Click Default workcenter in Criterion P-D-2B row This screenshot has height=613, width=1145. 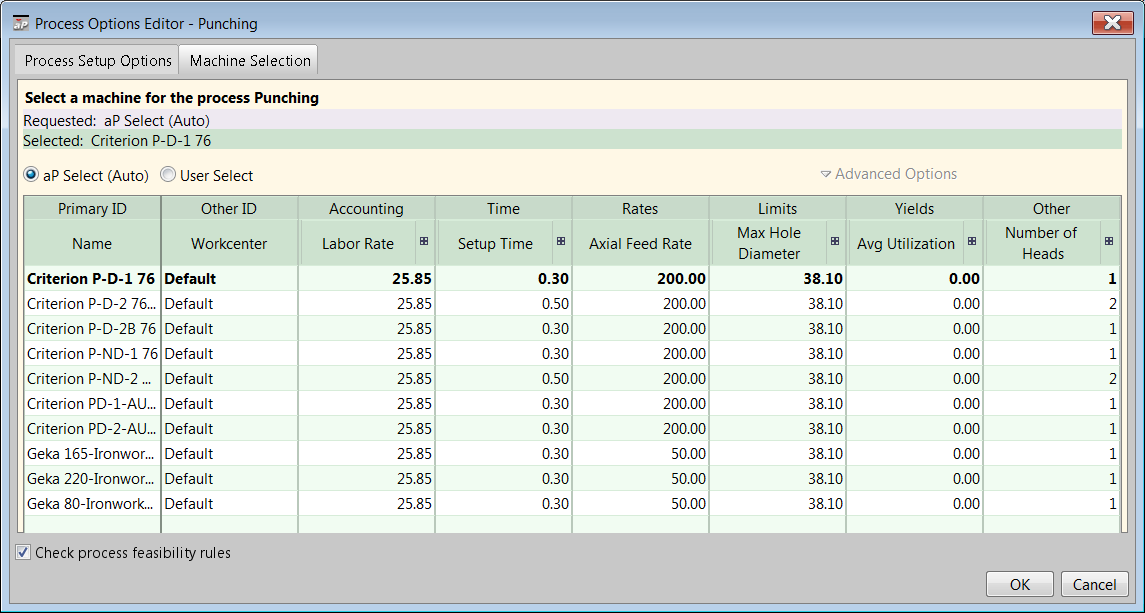(229, 328)
